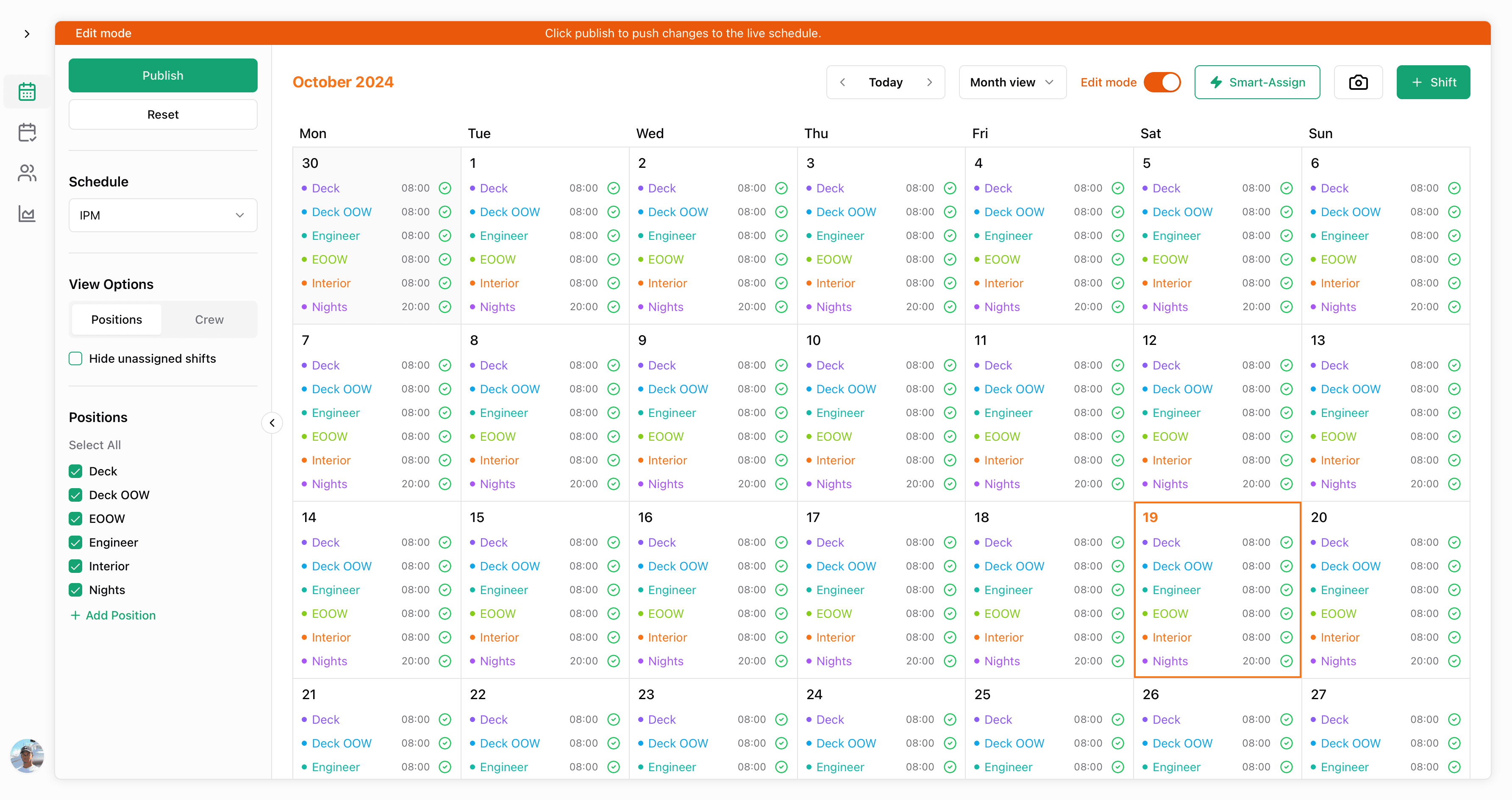Open the Month view dropdown

point(1012,82)
